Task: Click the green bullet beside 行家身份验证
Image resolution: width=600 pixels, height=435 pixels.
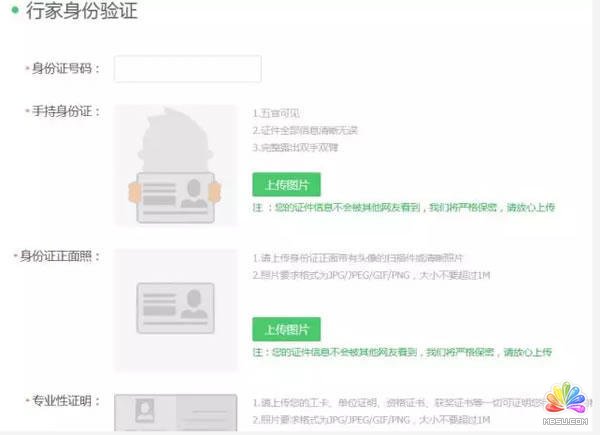Action: 15,12
